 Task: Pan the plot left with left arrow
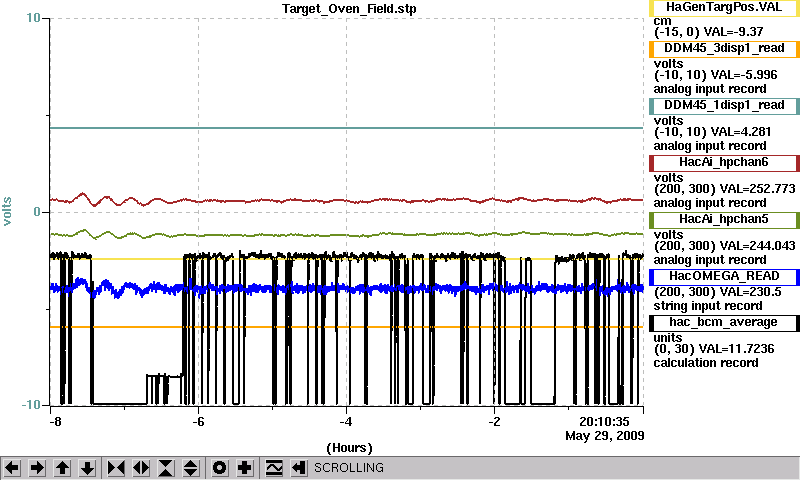tap(12, 468)
